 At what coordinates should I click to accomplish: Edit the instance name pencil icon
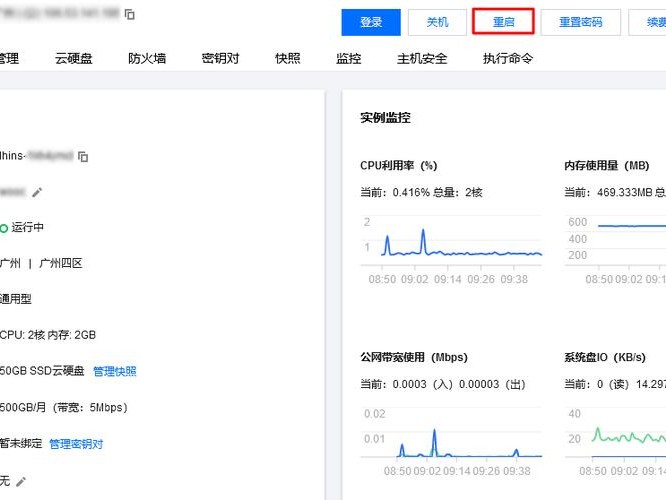pyautogui.click(x=37, y=192)
